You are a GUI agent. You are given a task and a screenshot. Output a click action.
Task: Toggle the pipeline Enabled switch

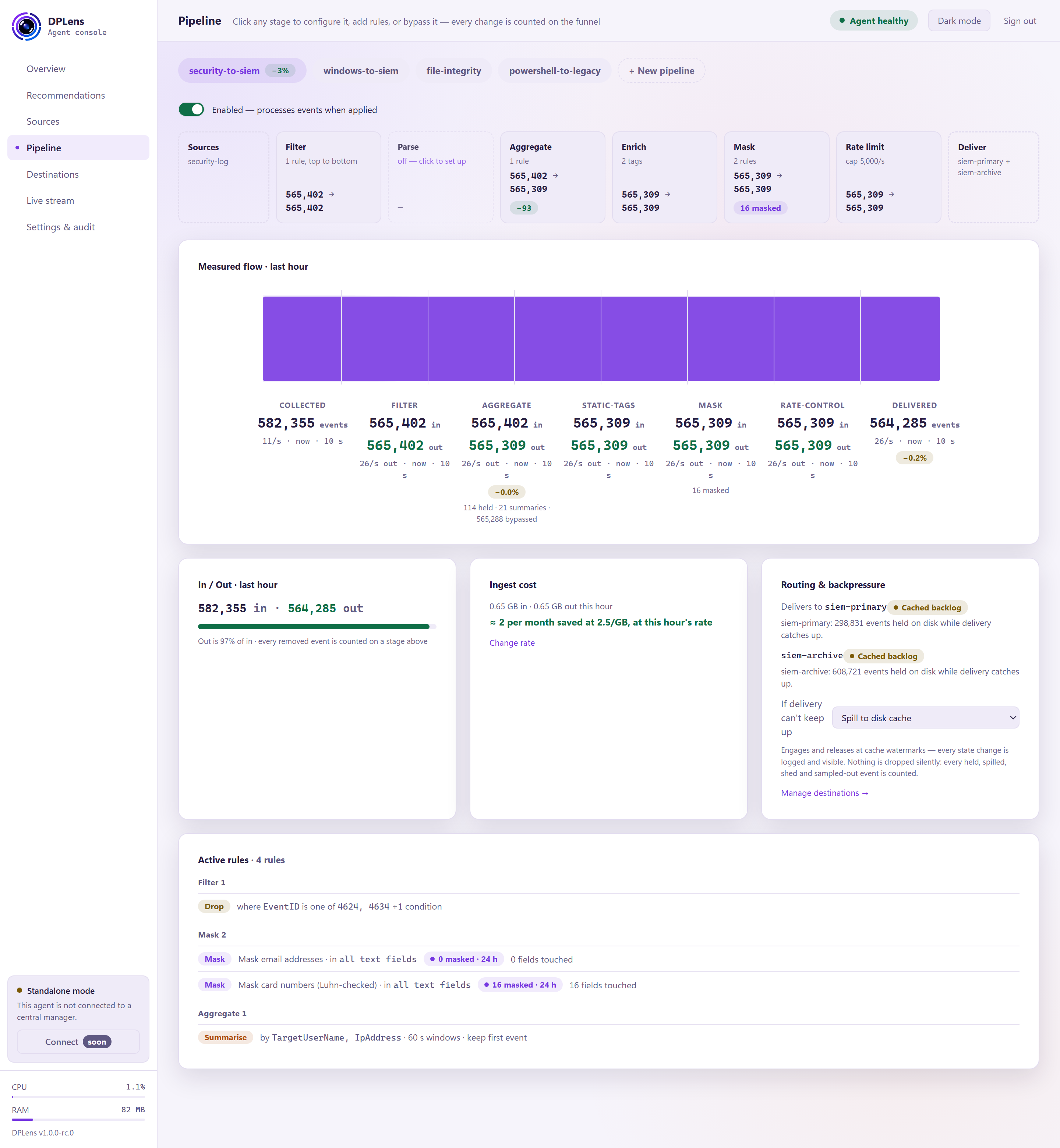[x=191, y=110]
